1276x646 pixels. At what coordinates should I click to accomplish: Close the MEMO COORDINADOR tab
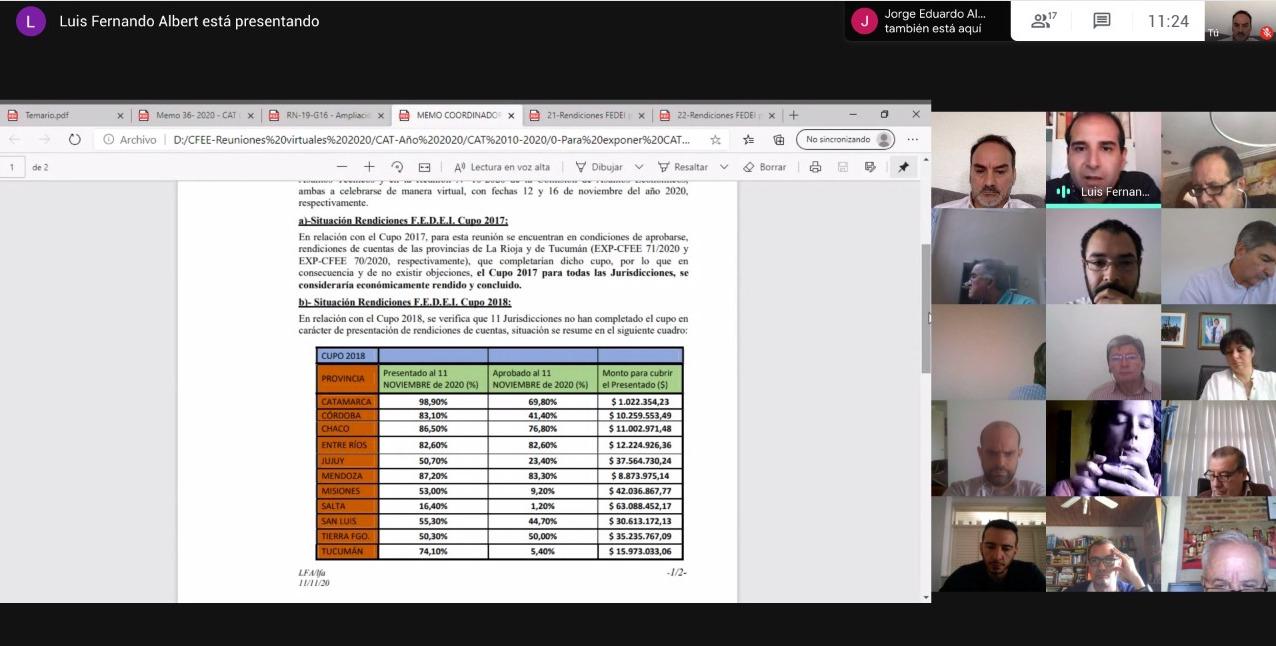511,115
